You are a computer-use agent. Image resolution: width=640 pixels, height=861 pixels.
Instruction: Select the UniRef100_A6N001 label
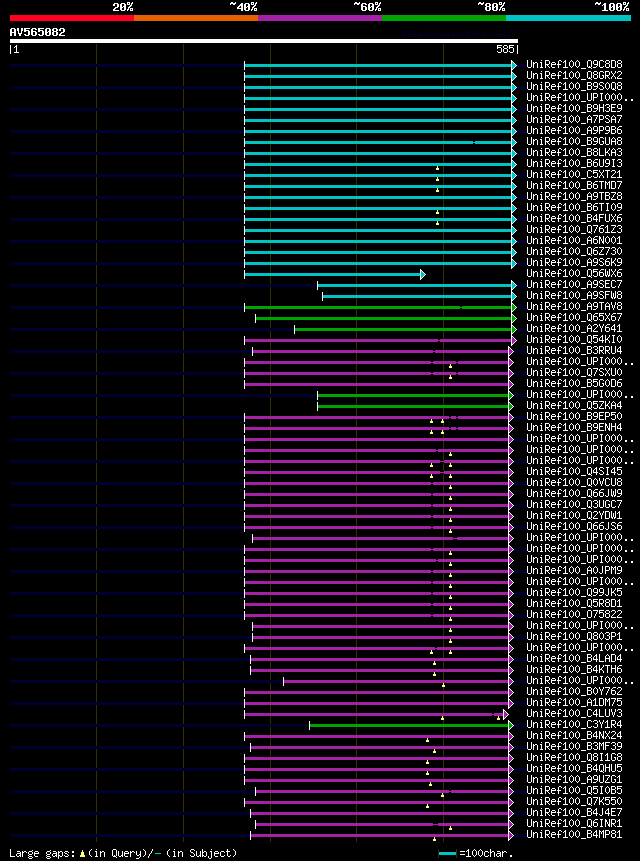[574, 240]
